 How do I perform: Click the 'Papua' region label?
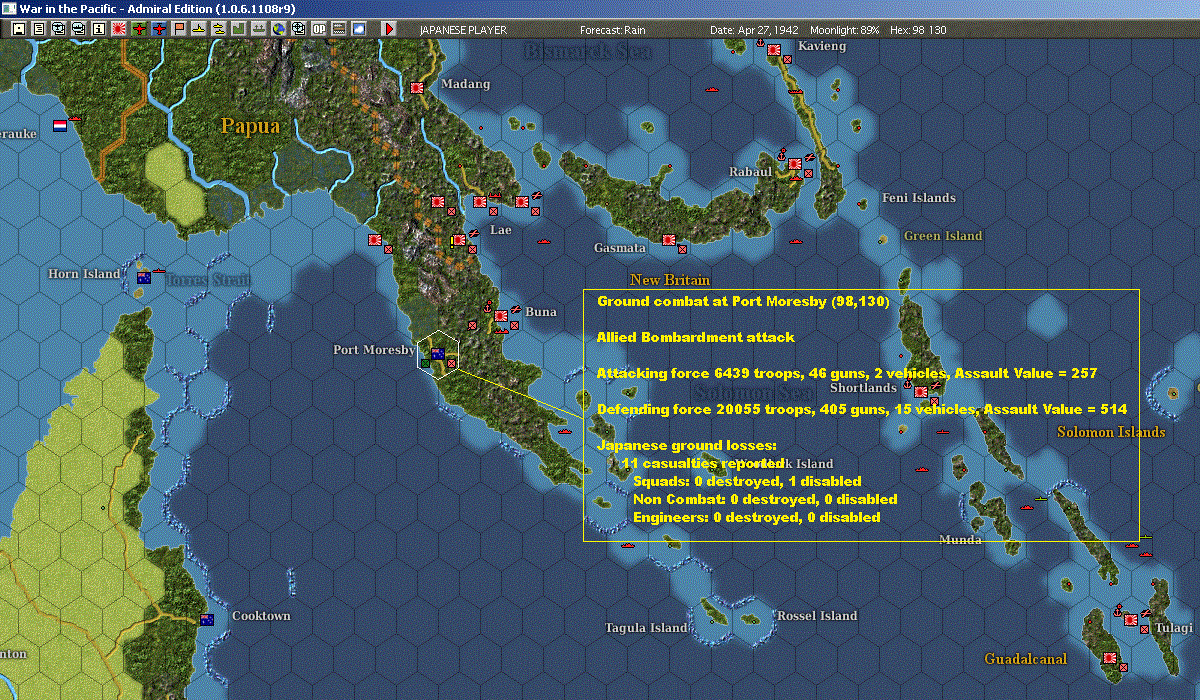[x=250, y=126]
